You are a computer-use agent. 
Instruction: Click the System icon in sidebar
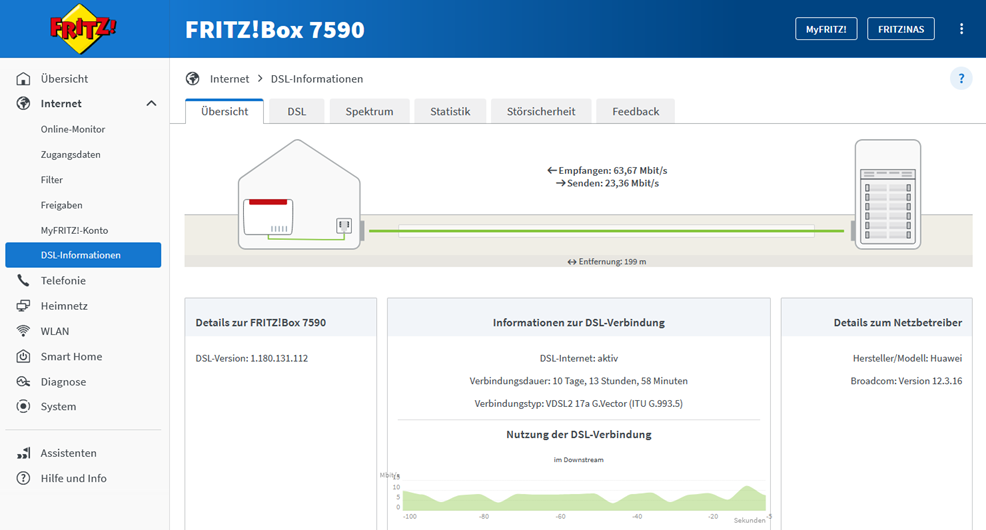click(x=23, y=406)
